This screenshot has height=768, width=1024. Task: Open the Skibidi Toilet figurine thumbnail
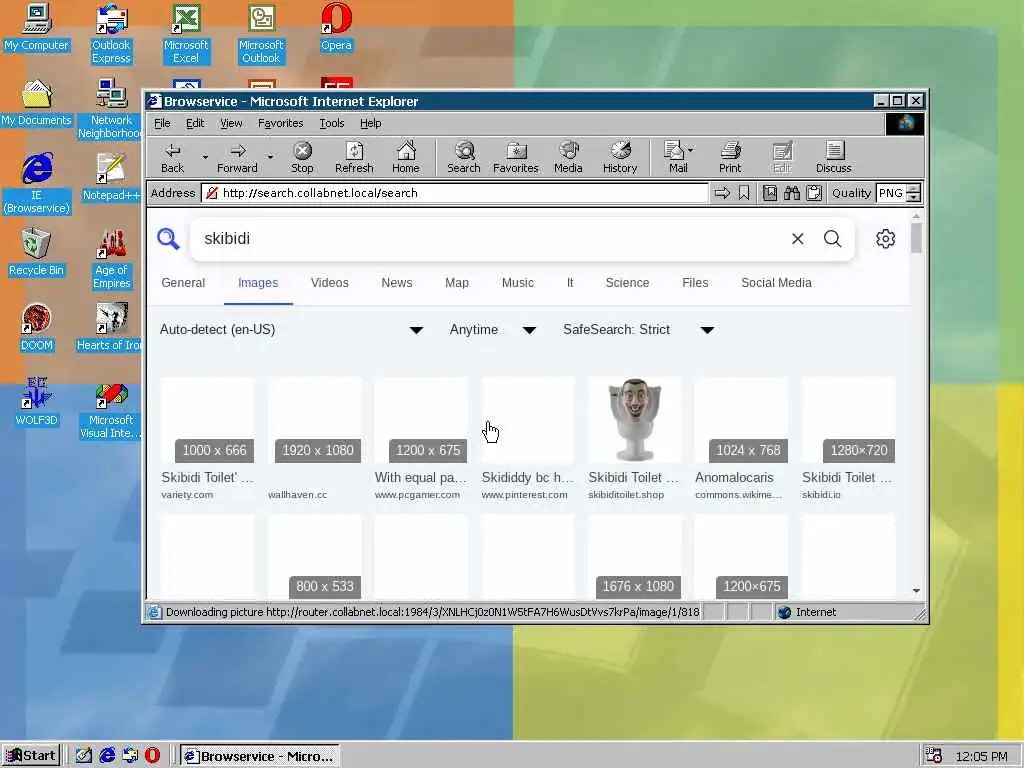pyautogui.click(x=635, y=419)
